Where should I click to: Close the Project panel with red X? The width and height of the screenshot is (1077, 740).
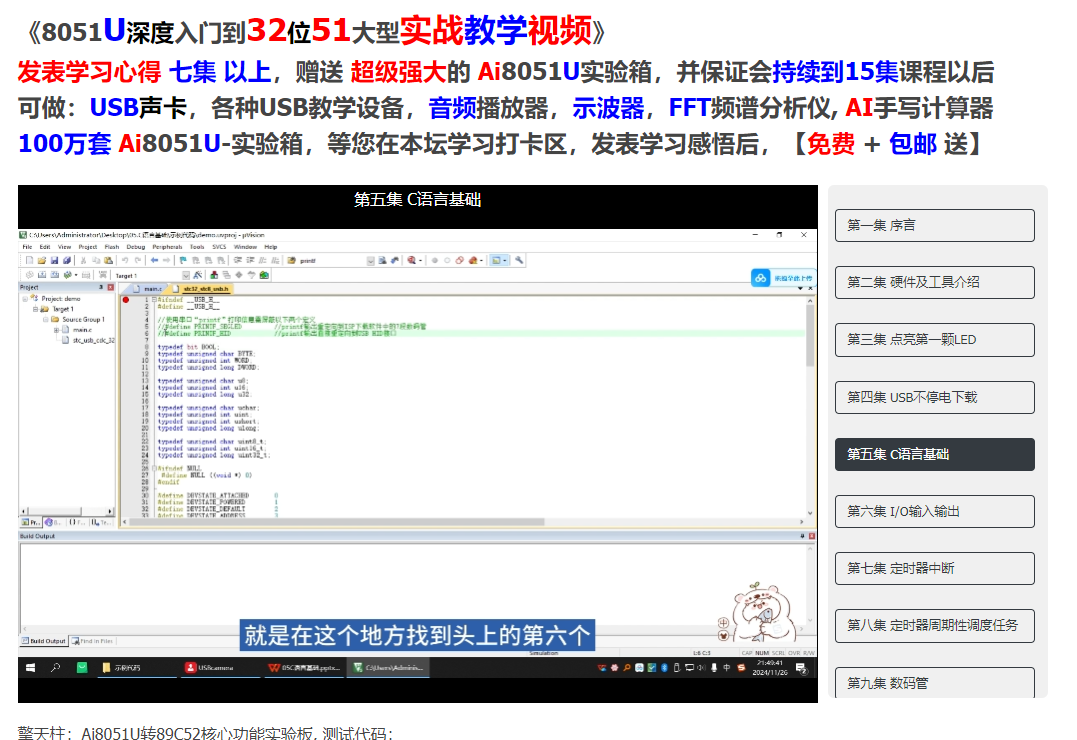click(111, 287)
